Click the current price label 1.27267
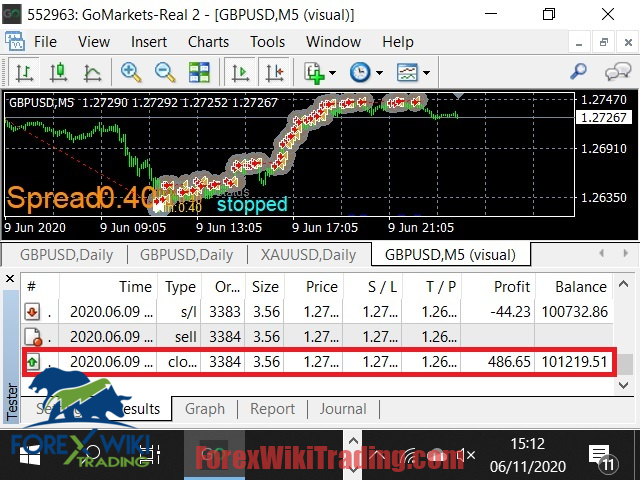The image size is (640, 480). [x=603, y=118]
